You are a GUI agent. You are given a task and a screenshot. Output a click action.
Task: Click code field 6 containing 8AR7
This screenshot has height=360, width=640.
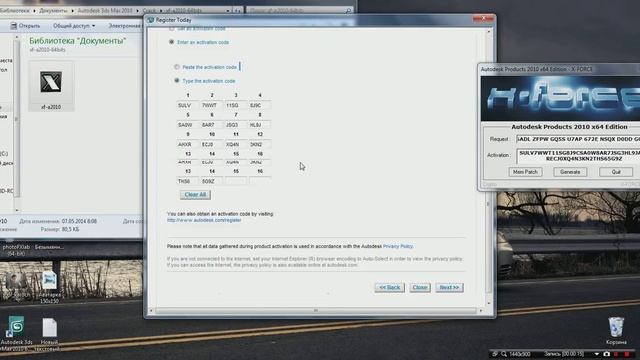tap(212, 125)
